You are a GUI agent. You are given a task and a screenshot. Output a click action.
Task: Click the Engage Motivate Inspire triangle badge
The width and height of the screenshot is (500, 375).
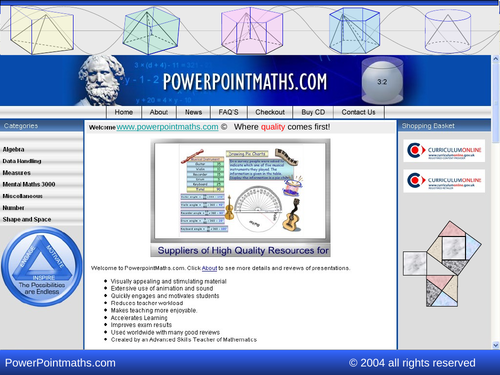(42, 266)
